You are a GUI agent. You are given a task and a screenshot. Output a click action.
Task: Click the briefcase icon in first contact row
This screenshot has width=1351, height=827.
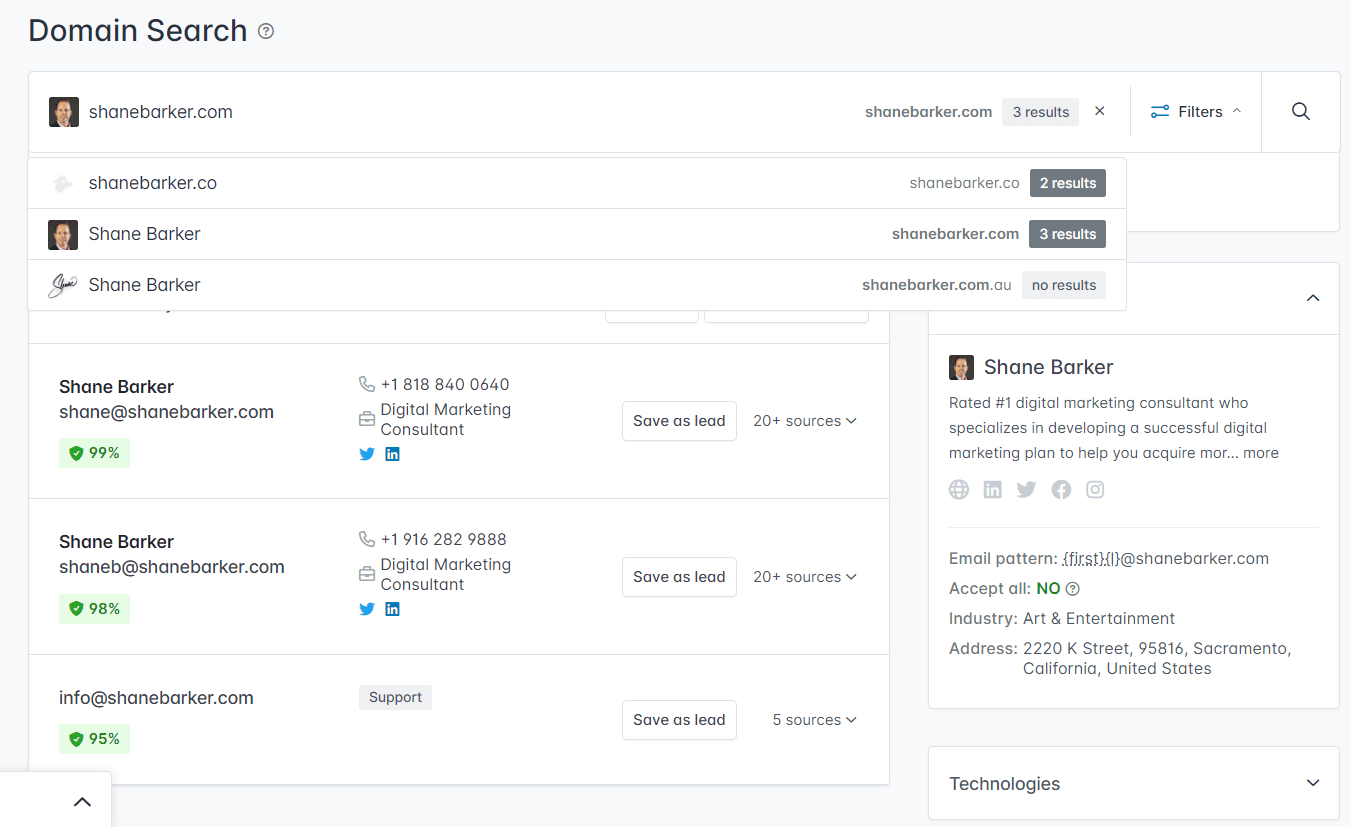(x=367, y=419)
